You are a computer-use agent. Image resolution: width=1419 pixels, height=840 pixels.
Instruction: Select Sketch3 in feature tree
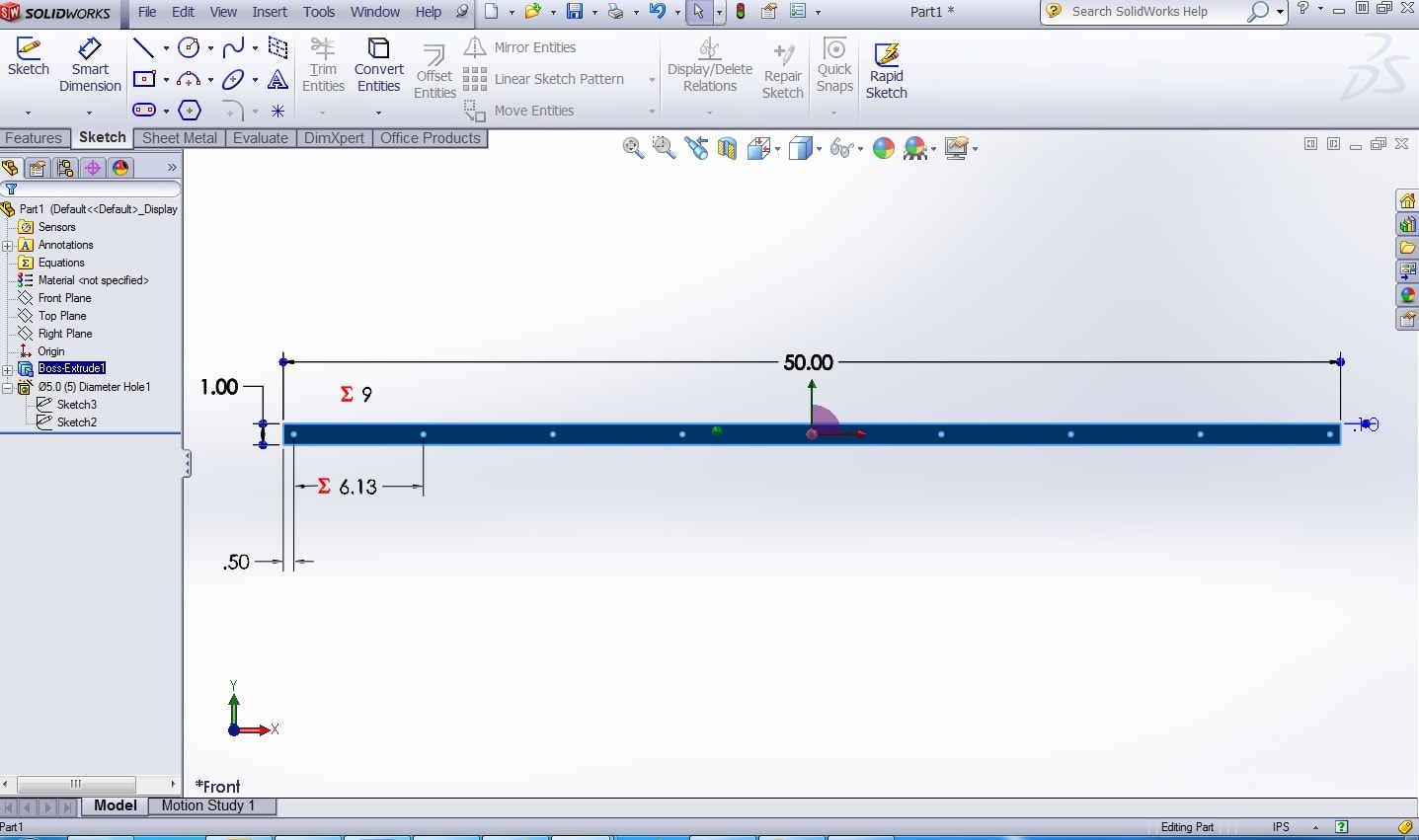pos(77,405)
